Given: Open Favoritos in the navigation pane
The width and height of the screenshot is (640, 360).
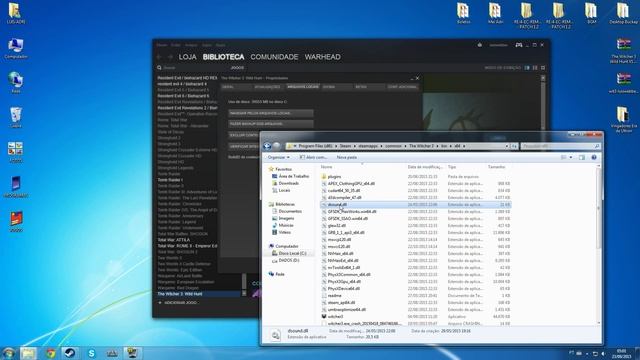Looking at the screenshot, I should [x=283, y=169].
